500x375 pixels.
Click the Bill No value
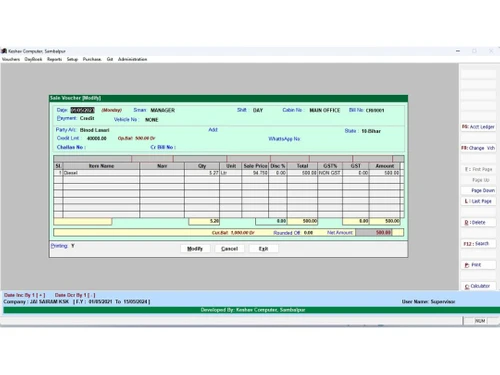click(x=375, y=110)
